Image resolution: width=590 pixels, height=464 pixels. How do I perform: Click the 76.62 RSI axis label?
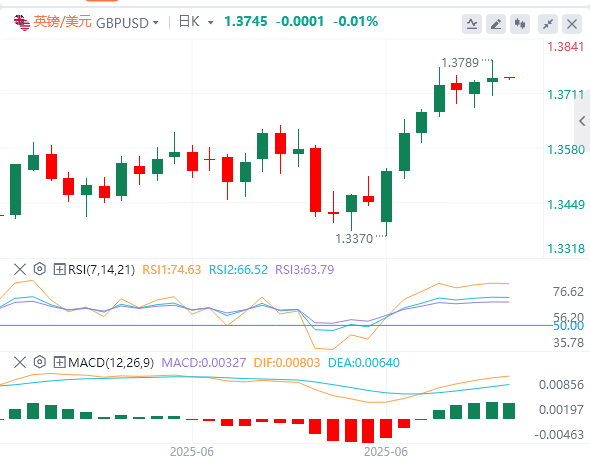coord(568,292)
